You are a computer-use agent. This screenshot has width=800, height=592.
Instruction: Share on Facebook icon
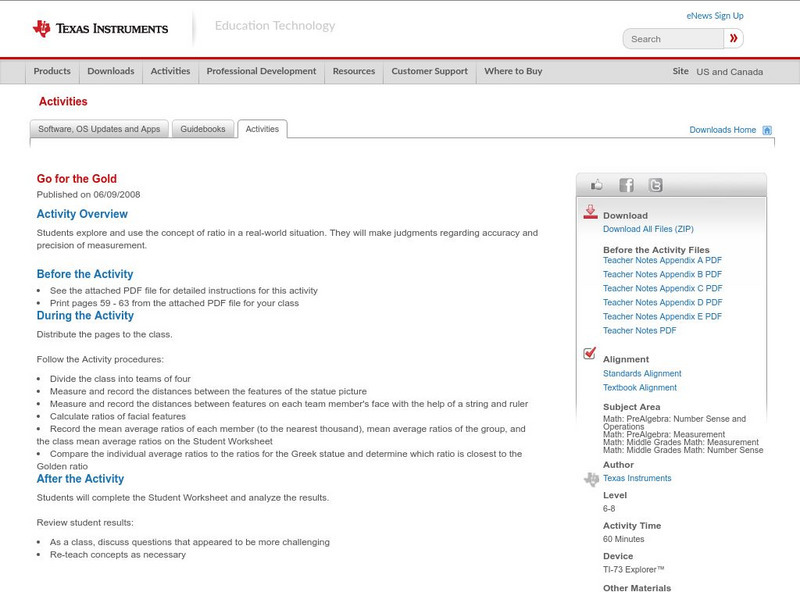[x=626, y=185]
